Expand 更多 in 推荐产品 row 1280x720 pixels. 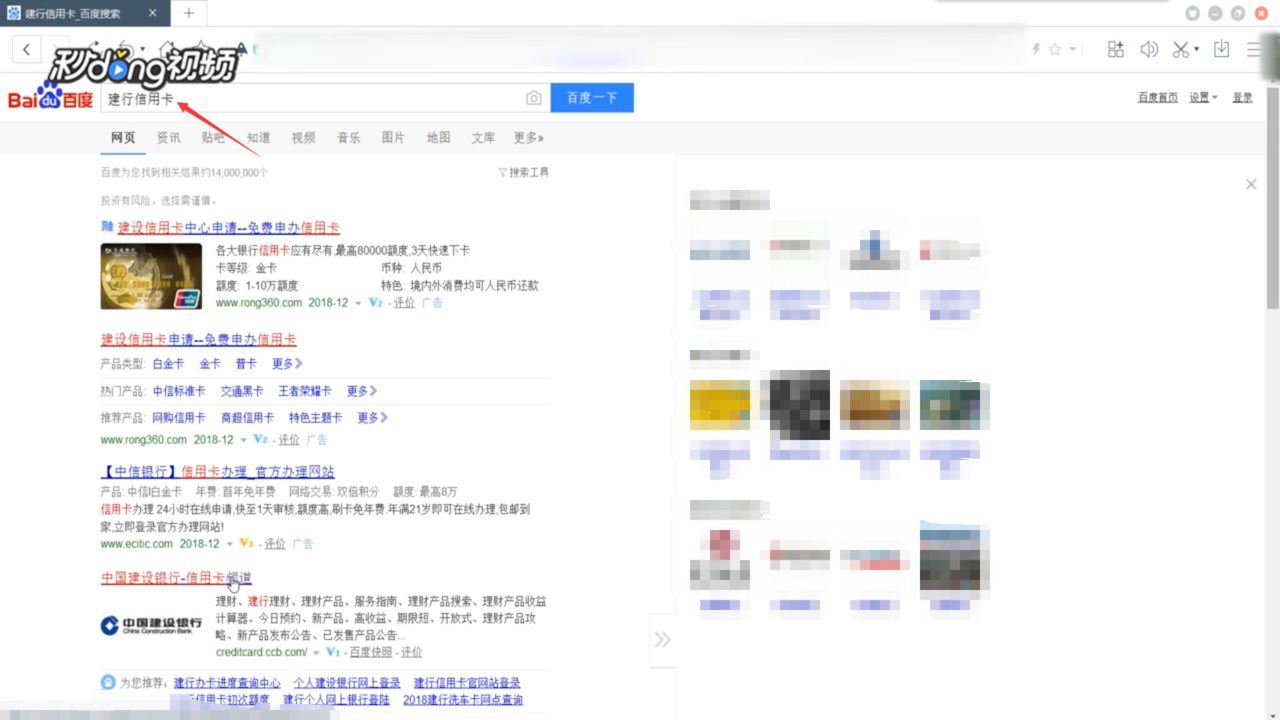tap(373, 418)
